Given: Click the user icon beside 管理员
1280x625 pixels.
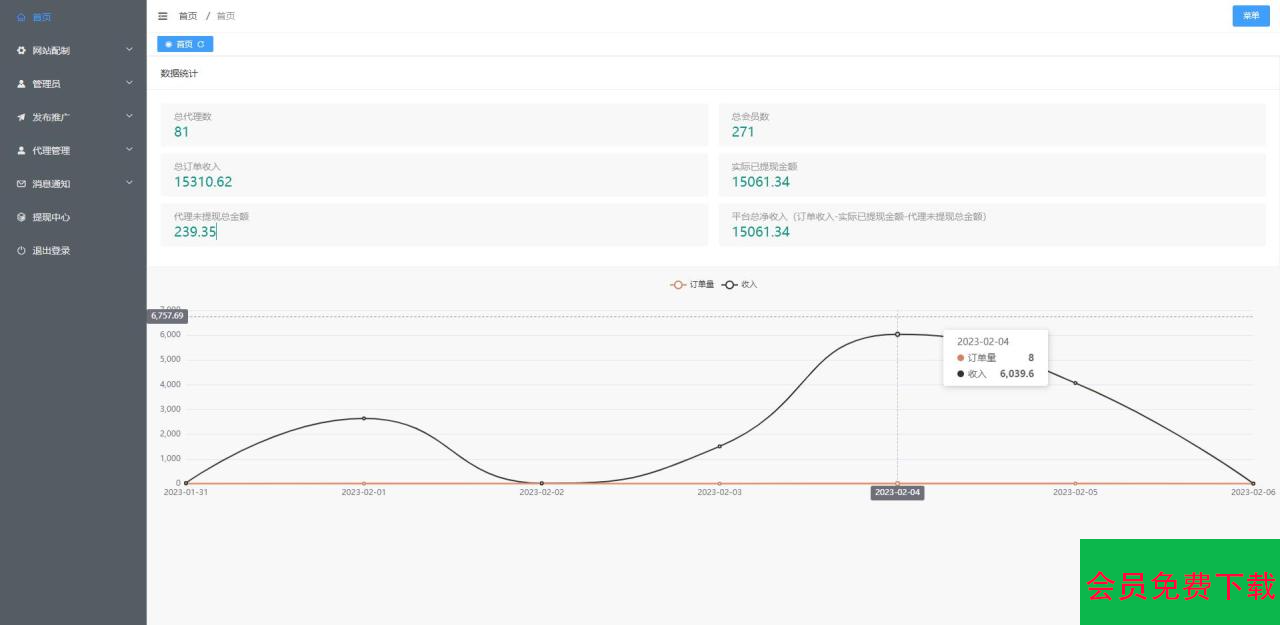Looking at the screenshot, I should click(21, 84).
